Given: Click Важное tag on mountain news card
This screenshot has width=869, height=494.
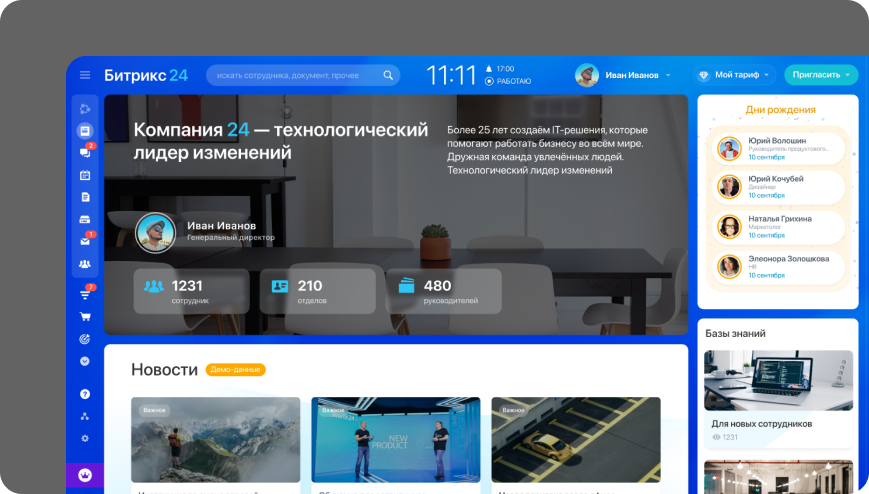Looking at the screenshot, I should [154, 410].
